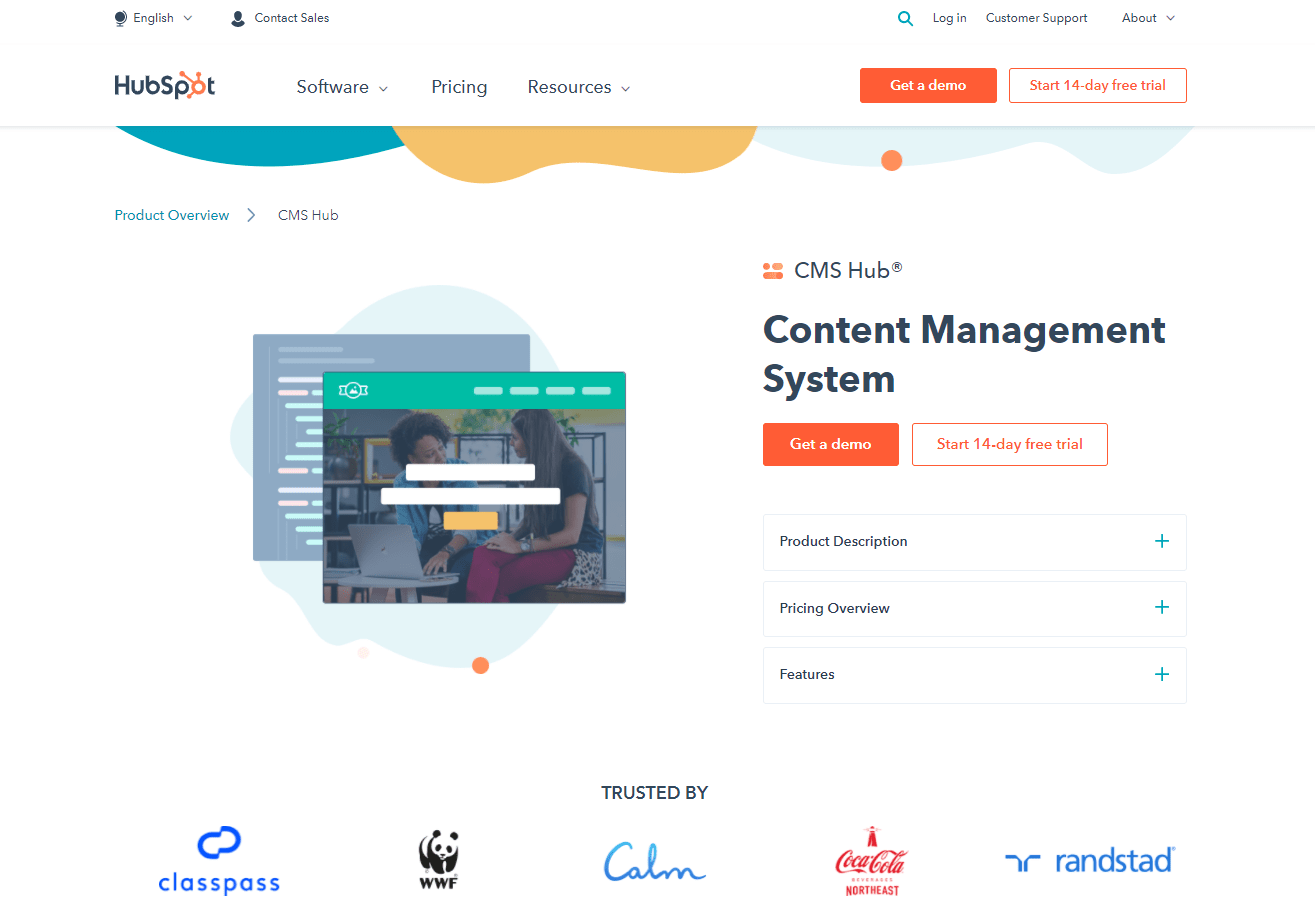1315x909 pixels.
Task: Open the Resources menu dropdown arrow
Action: coord(626,89)
